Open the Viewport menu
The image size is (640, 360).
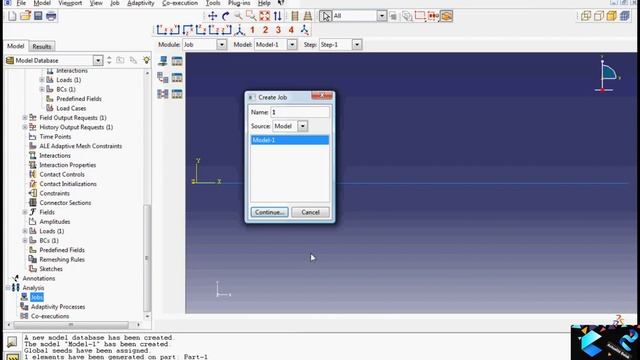click(x=70, y=3)
